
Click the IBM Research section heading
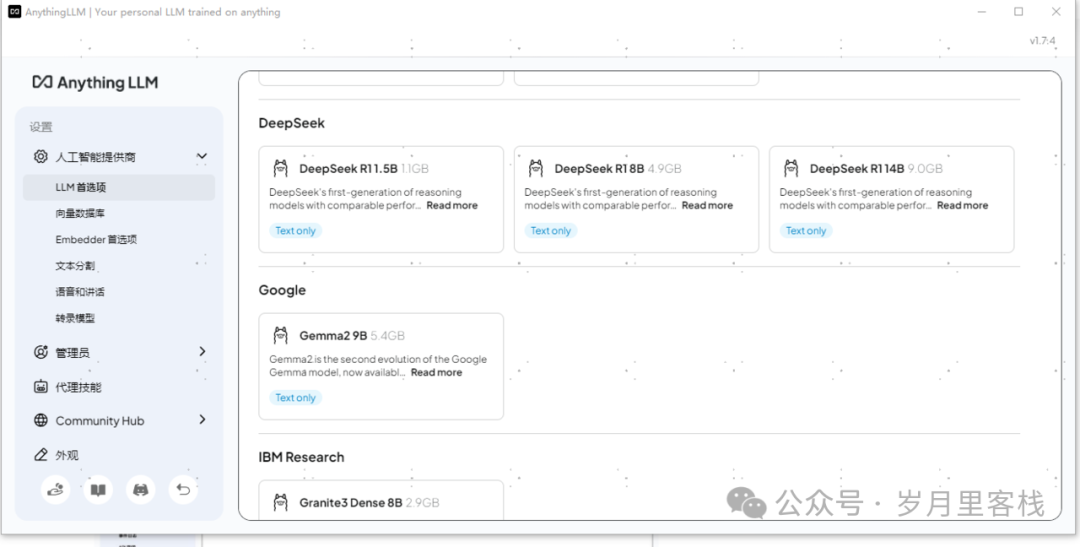click(302, 457)
